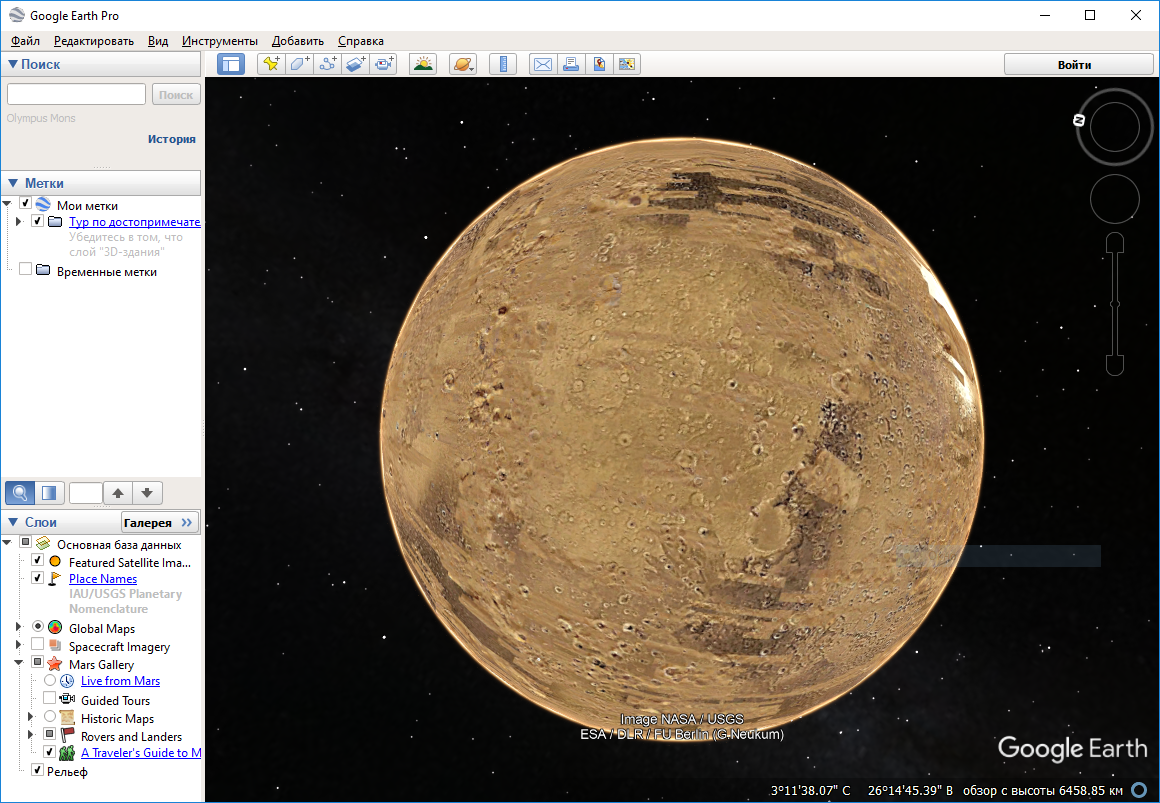Click into the search input field

click(x=76, y=94)
